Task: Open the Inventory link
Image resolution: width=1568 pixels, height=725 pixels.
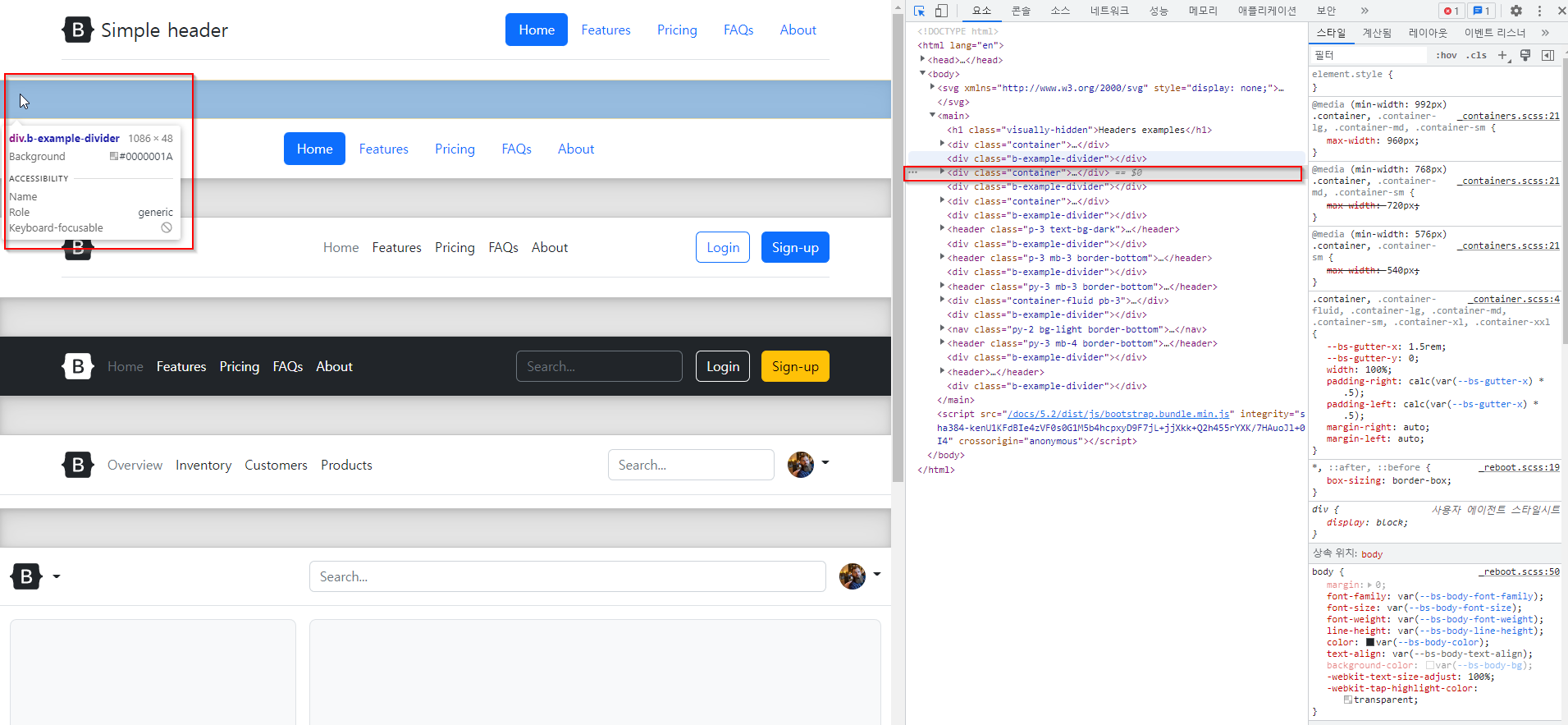Action: pos(203,465)
